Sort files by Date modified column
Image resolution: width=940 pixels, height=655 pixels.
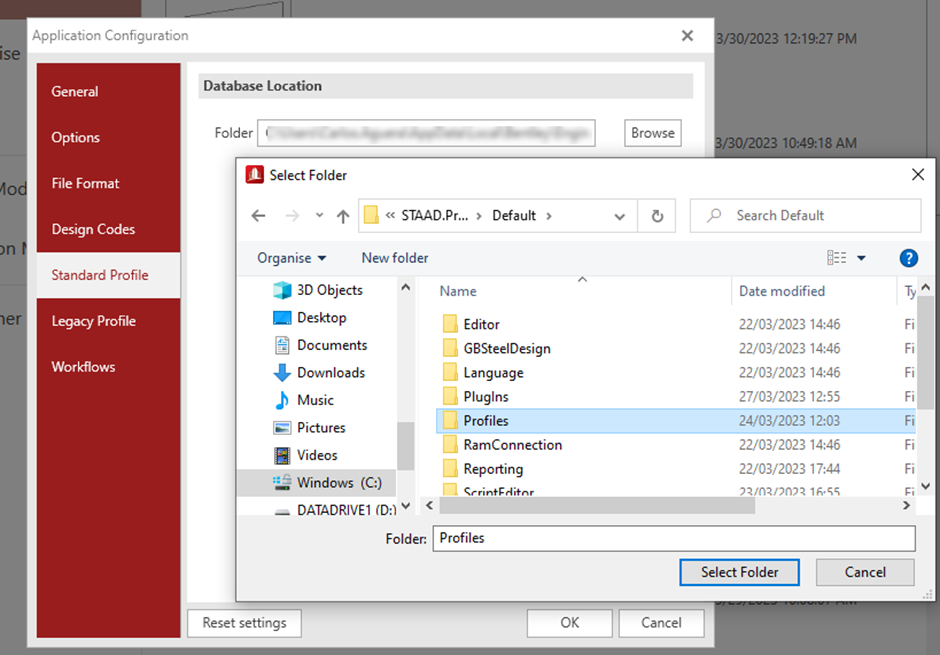[x=782, y=292]
